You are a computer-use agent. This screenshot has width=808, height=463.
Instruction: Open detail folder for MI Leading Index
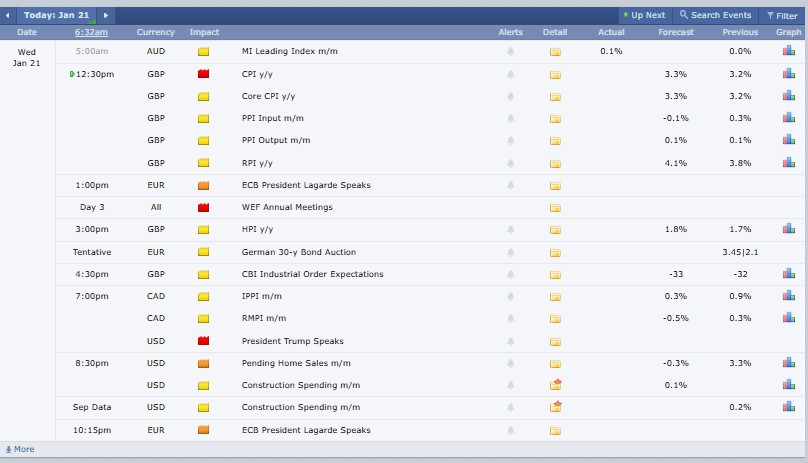pos(555,52)
